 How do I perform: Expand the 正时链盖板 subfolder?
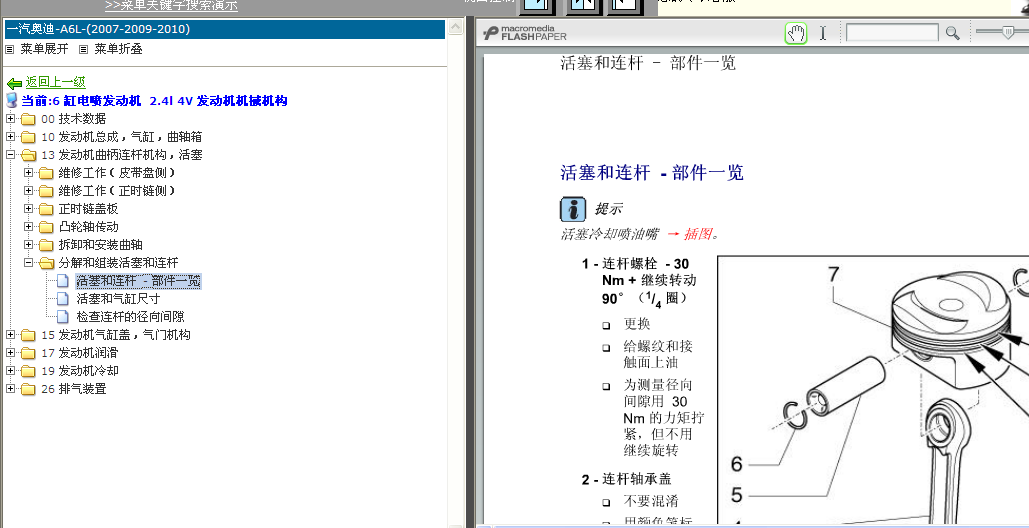click(x=28, y=209)
